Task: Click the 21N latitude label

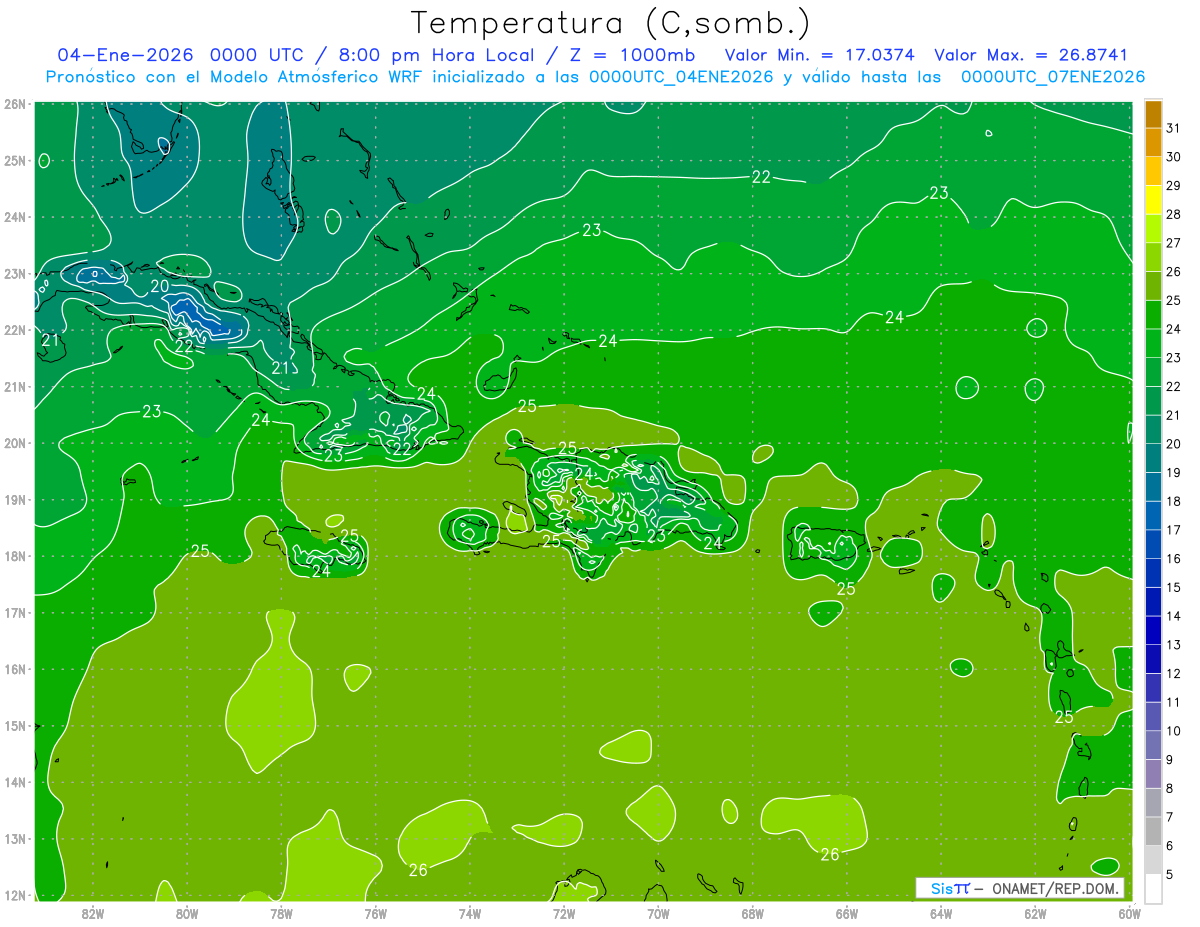Action: [x=14, y=387]
